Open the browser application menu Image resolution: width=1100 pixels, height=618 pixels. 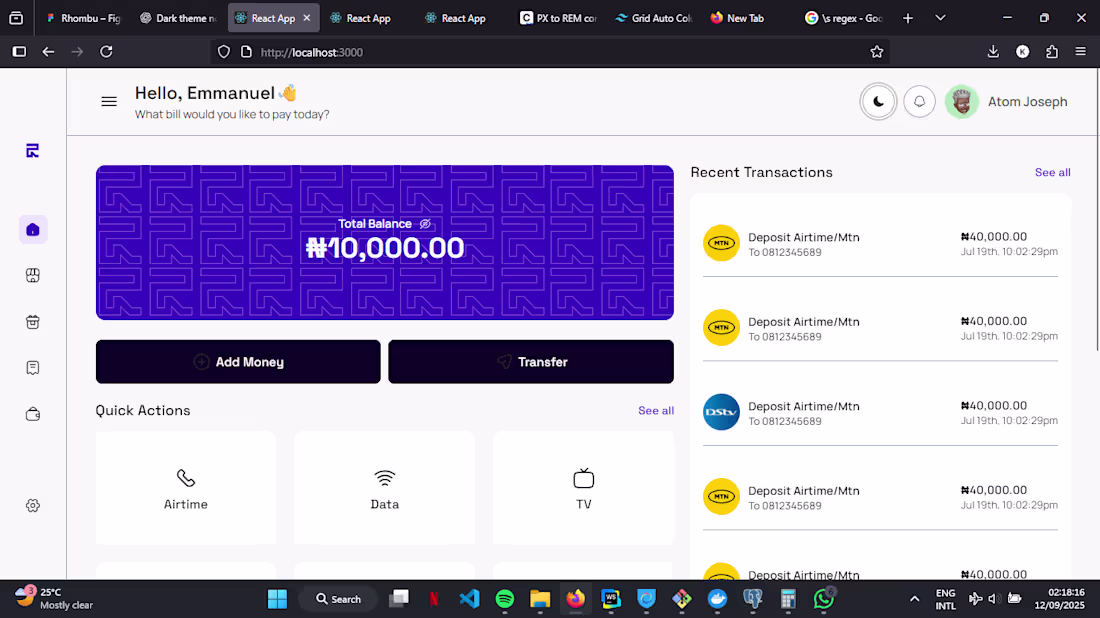coord(1080,52)
